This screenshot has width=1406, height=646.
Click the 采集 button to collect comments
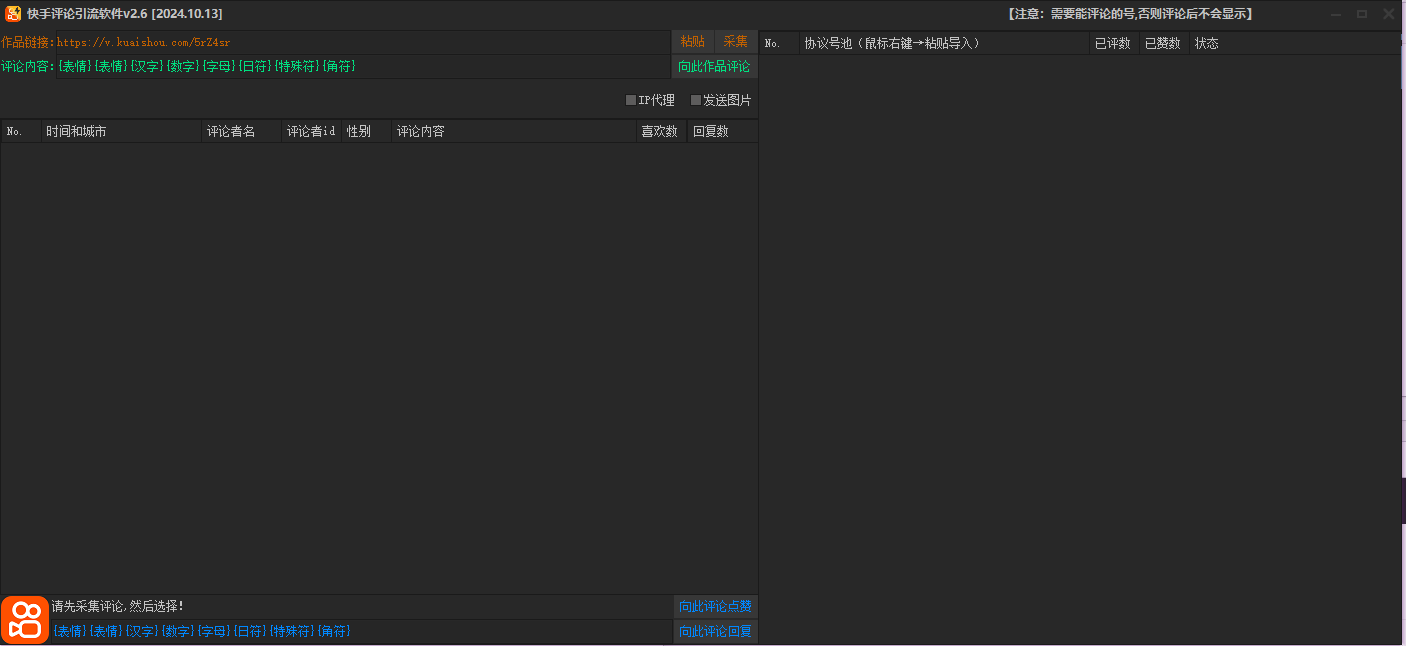click(x=736, y=42)
